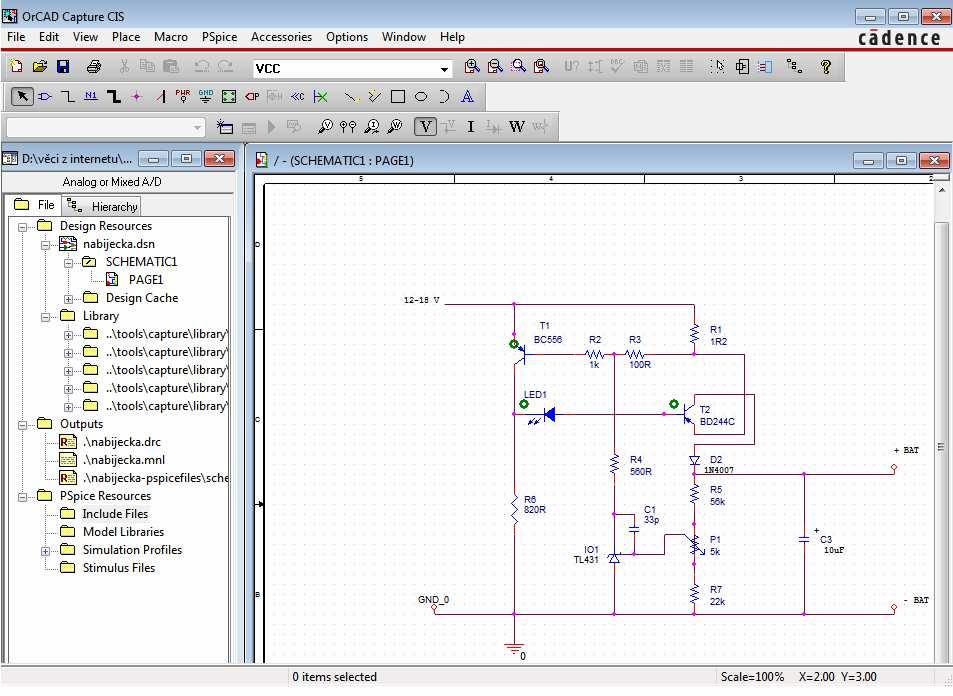Viewport: 953px width, 696px height.
Task: Place a Power dissipation marker probe
Action: [x=395, y=127]
